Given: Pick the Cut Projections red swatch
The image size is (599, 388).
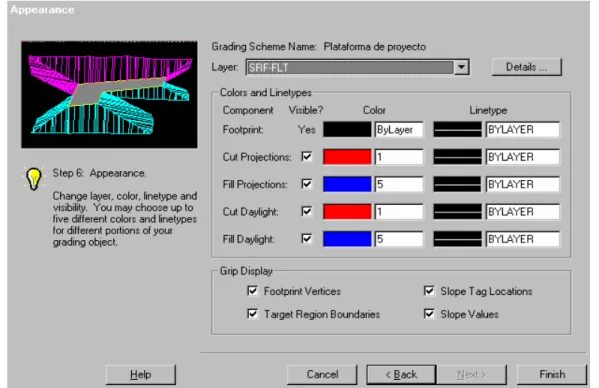Looking at the screenshot, I should coord(347,157).
